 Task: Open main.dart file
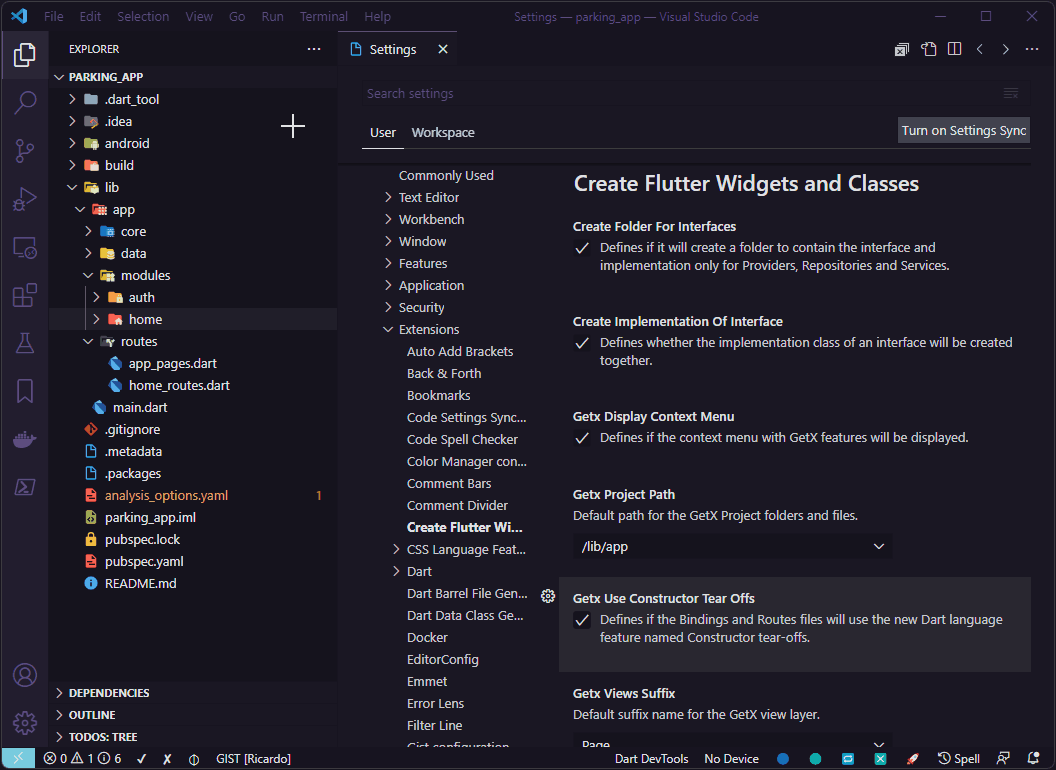coord(139,407)
